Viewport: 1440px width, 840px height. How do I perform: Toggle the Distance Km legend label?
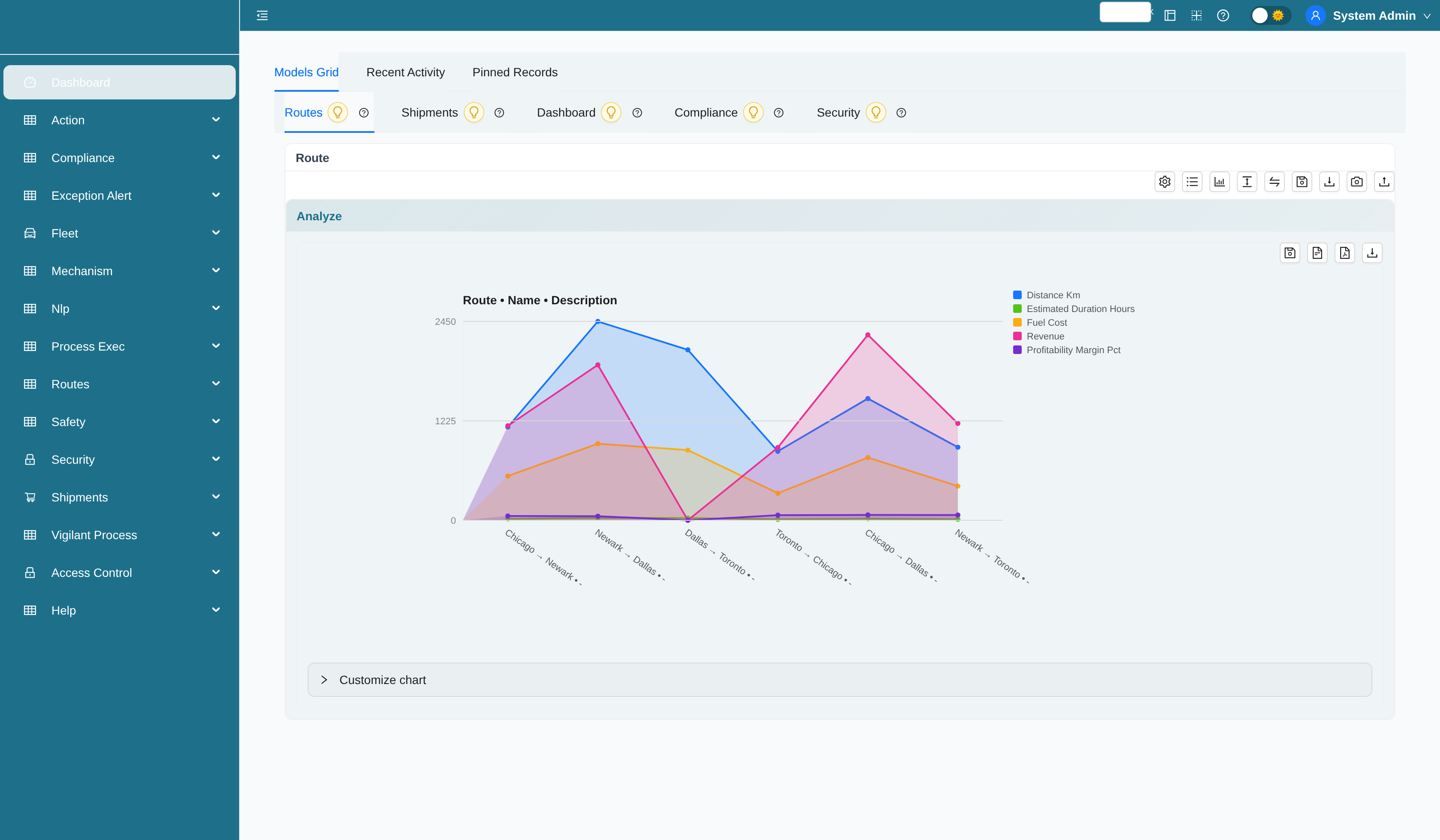point(1053,295)
